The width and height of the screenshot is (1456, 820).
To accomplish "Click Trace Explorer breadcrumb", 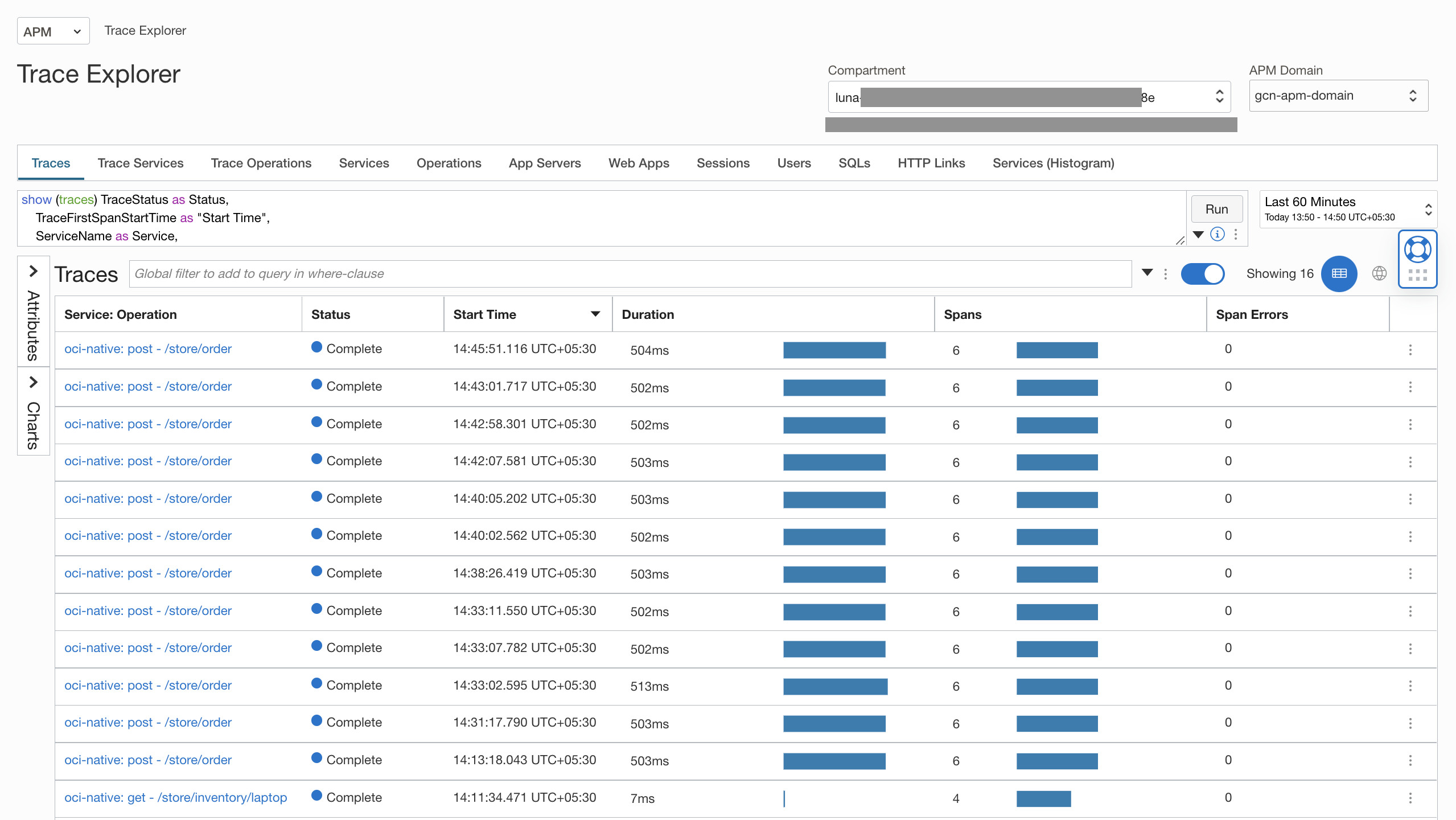I will click(145, 30).
